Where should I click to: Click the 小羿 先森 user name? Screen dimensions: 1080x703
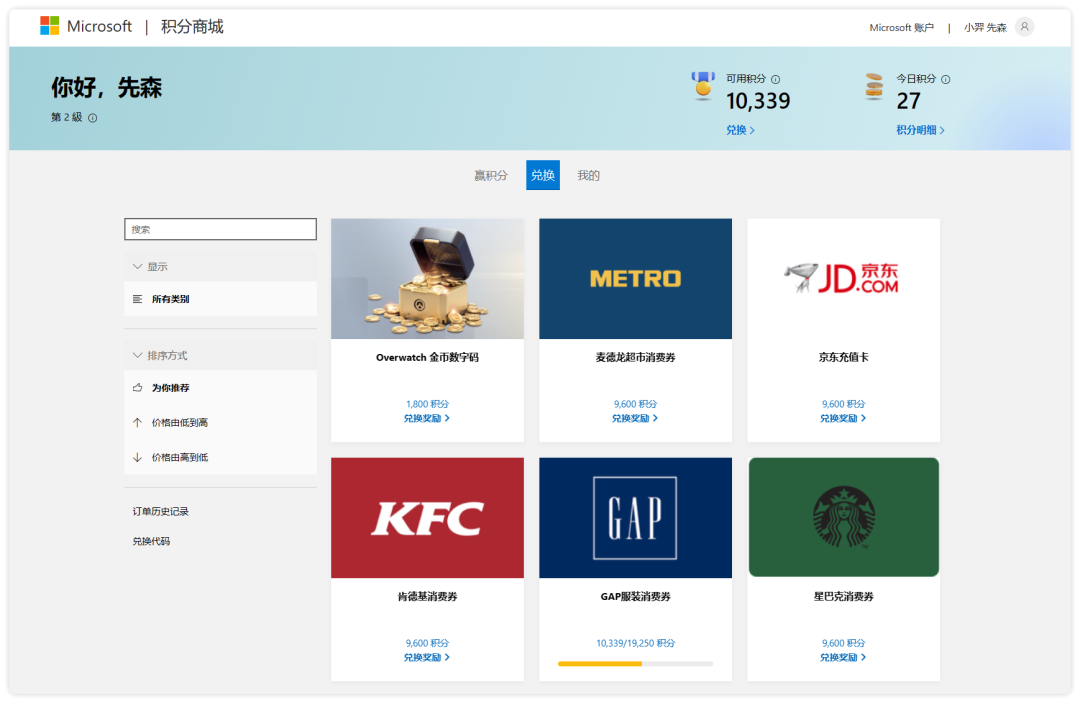tap(985, 28)
